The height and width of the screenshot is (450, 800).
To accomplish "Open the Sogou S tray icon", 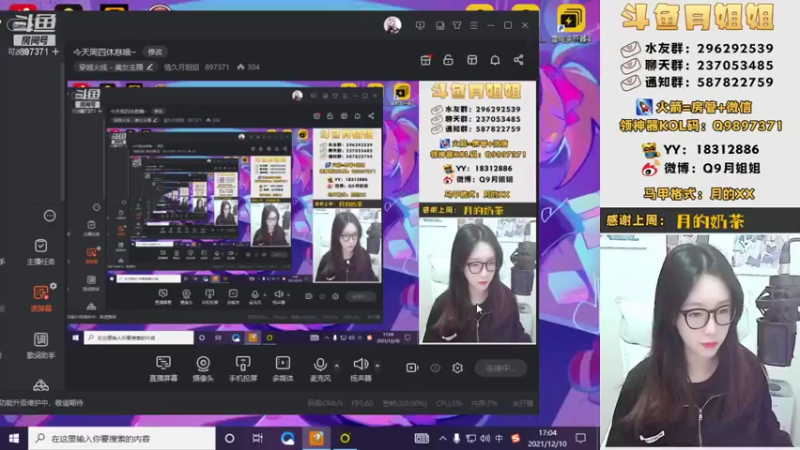I will tap(516, 438).
